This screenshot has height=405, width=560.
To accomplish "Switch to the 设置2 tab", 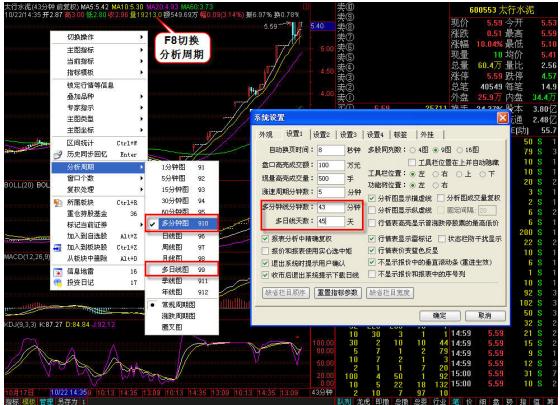I will point(321,135).
